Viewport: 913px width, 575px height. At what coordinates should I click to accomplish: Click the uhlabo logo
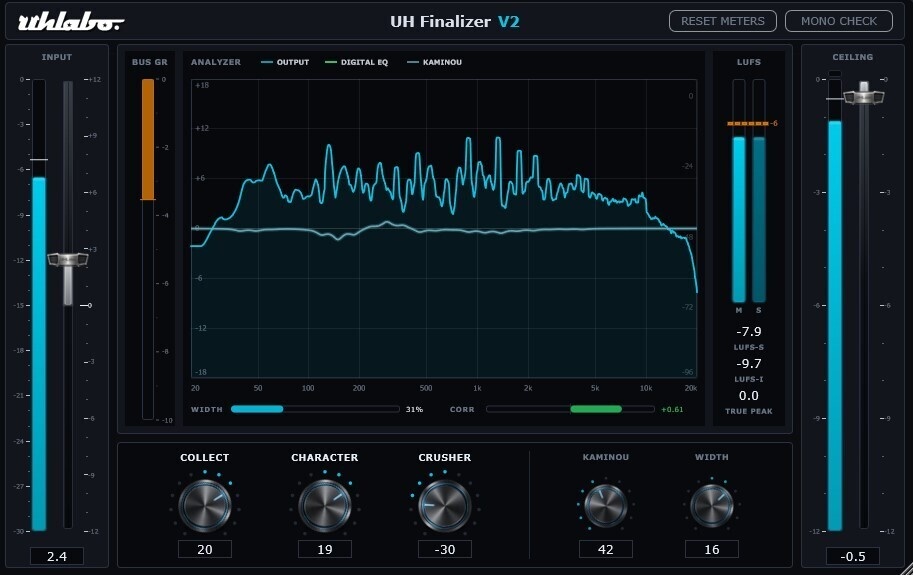[70, 22]
